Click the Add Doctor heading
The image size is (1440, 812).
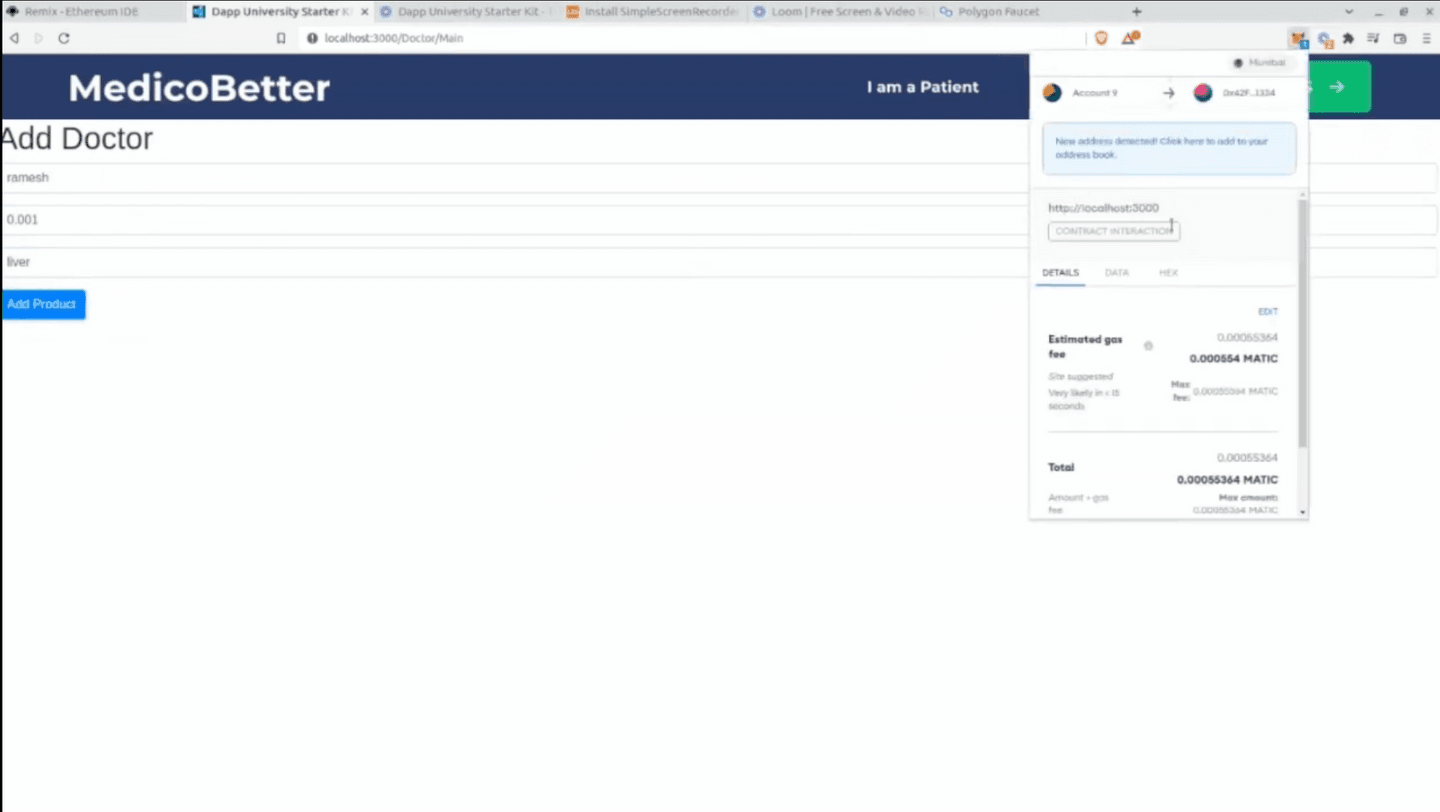pyautogui.click(x=77, y=138)
